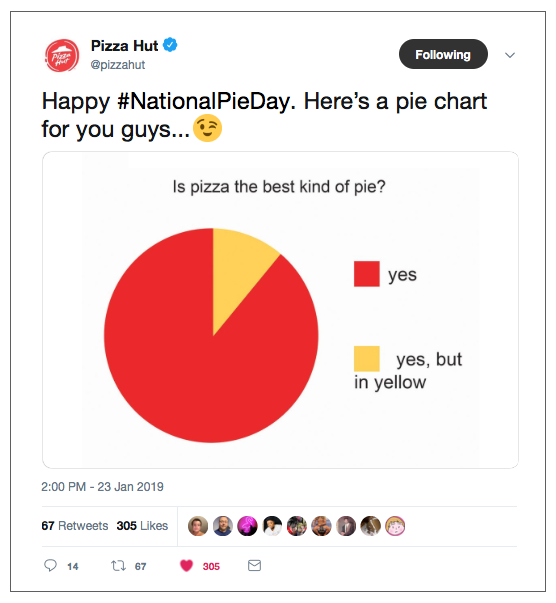Open the @pizzahut handle link
The height and width of the screenshot is (603, 556).
[118, 65]
